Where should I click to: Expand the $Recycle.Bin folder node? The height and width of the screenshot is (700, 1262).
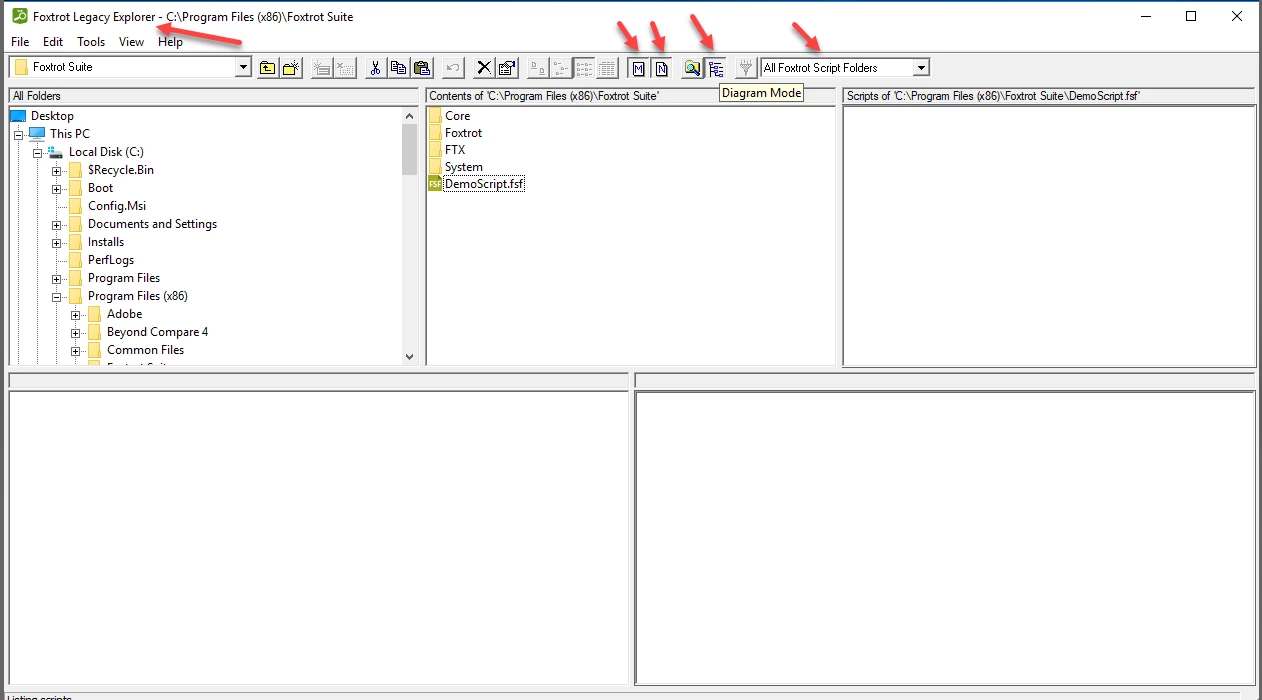click(x=57, y=170)
